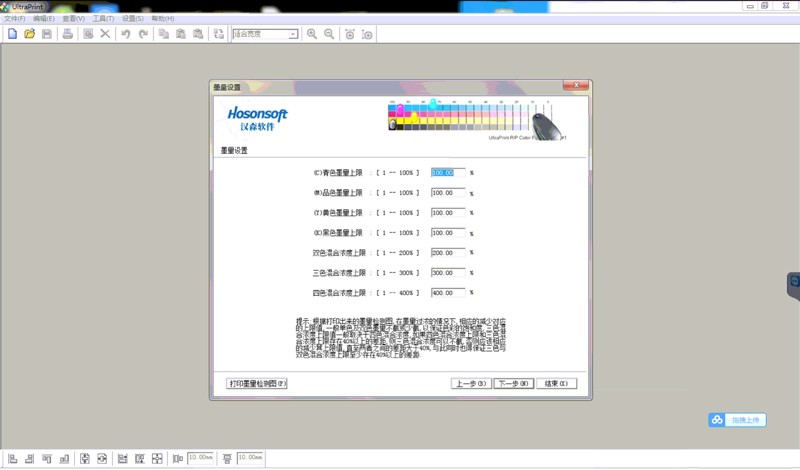Click the 下一步 (Next) button
Image resolution: width=800 pixels, height=470 pixels.
tap(513, 383)
